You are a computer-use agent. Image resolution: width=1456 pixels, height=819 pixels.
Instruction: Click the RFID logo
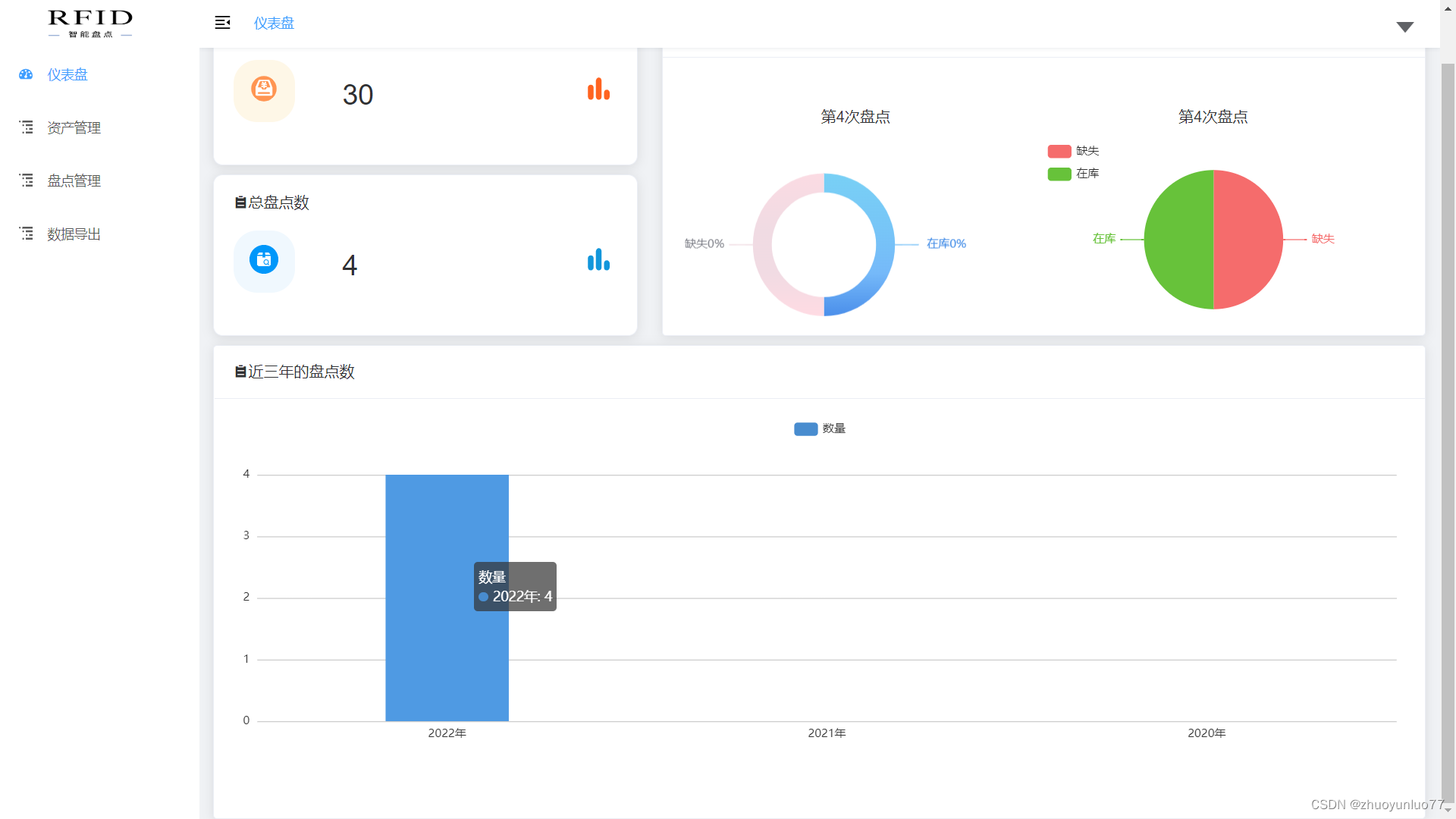[90, 23]
